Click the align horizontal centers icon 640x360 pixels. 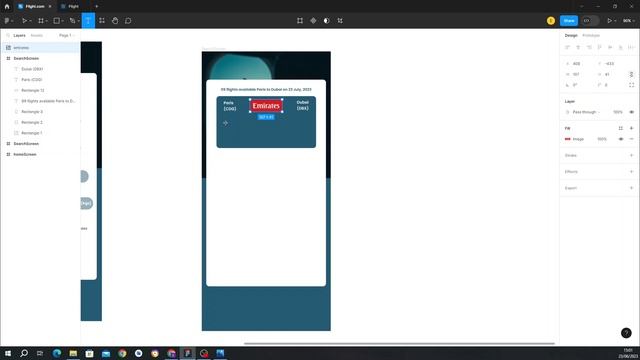point(578,47)
